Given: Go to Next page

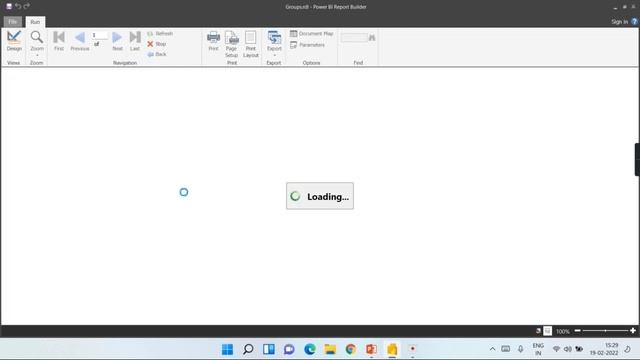Looking at the screenshot, I should pos(117,41).
